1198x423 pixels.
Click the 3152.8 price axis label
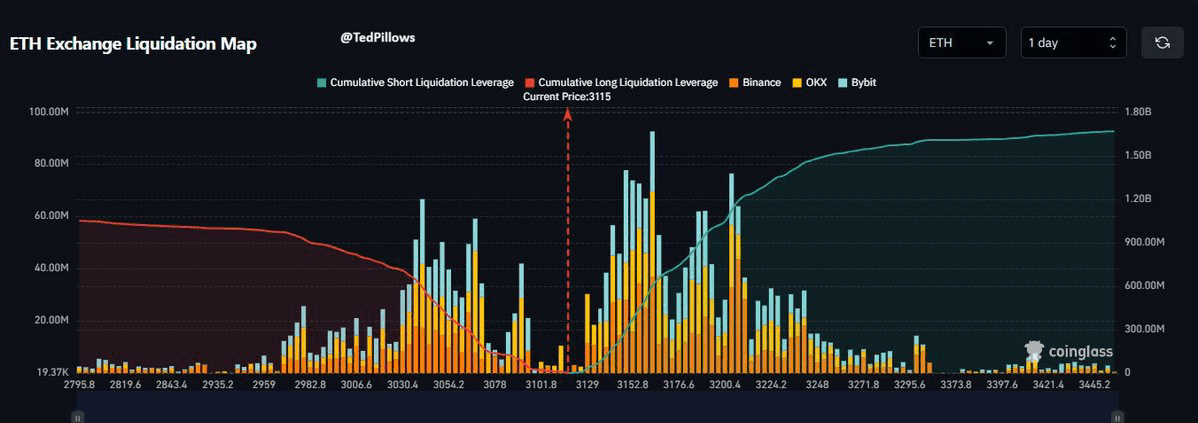(x=633, y=384)
